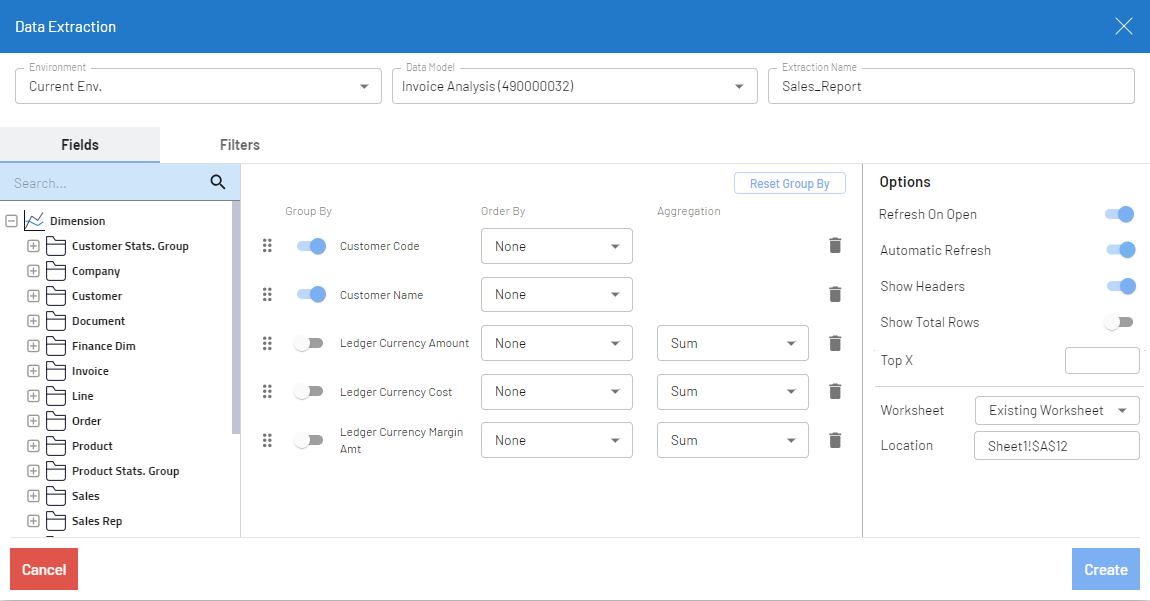Delete the Customer Name field row

click(835, 294)
